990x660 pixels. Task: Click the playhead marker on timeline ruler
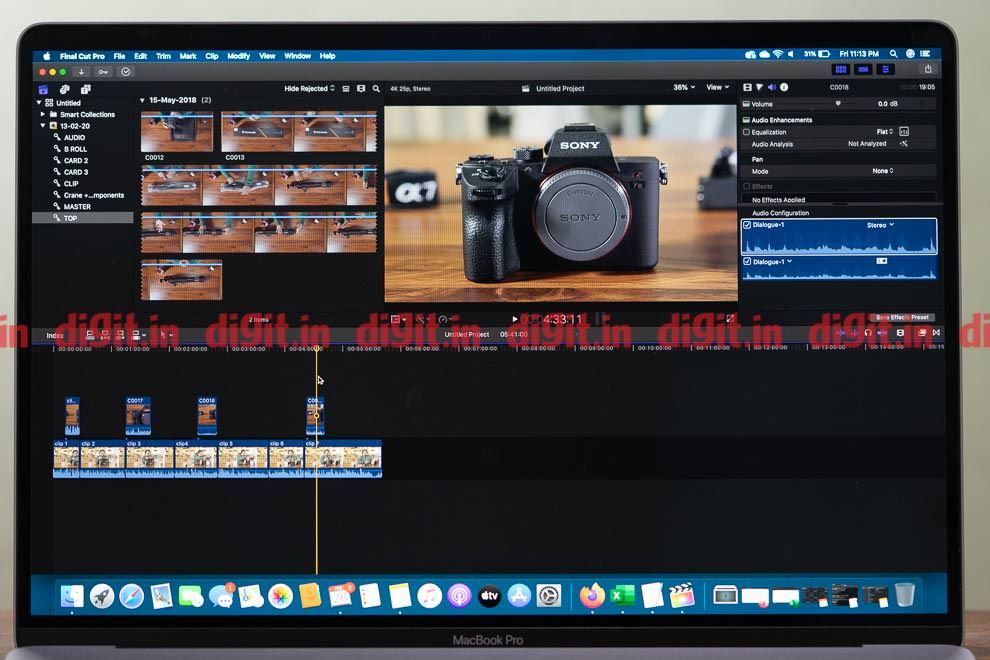317,349
